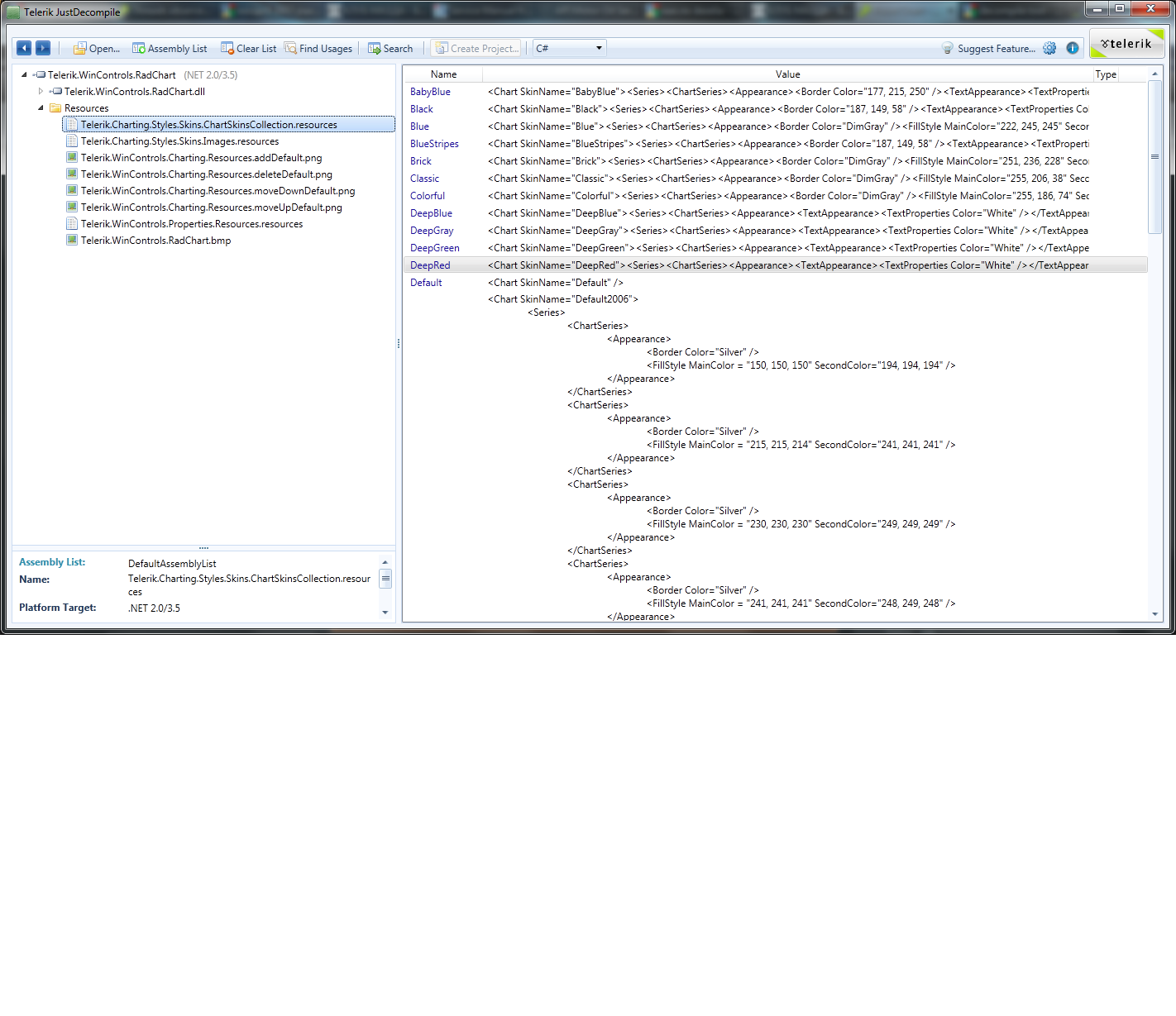Click the Clear List toolbar icon
This screenshot has height=1016, width=1176.
tap(227, 49)
